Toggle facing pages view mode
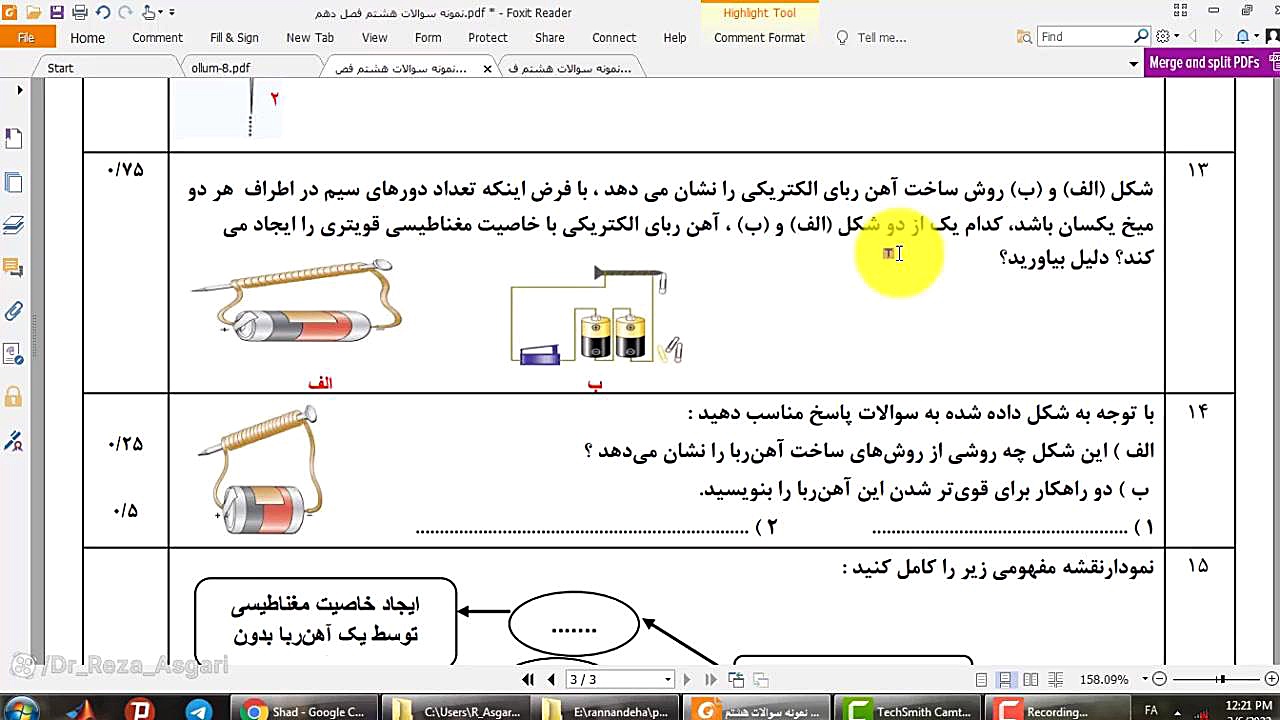1280x720 pixels. pos(1030,680)
